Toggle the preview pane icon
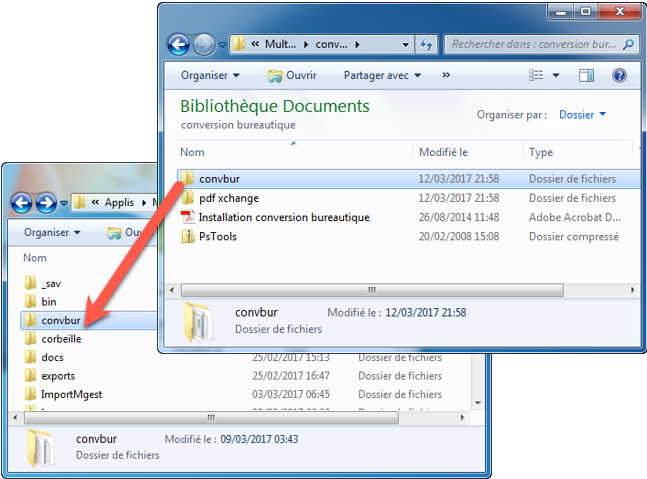 (587, 76)
